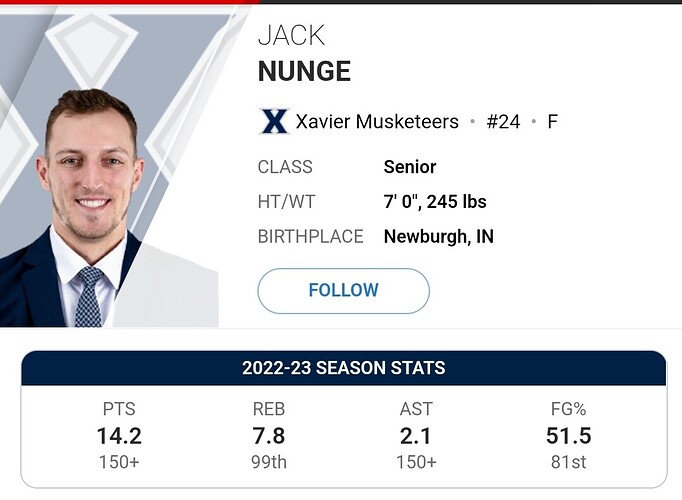Open the Xavier Musketeers team link
682x500 pixels.
tap(377, 122)
